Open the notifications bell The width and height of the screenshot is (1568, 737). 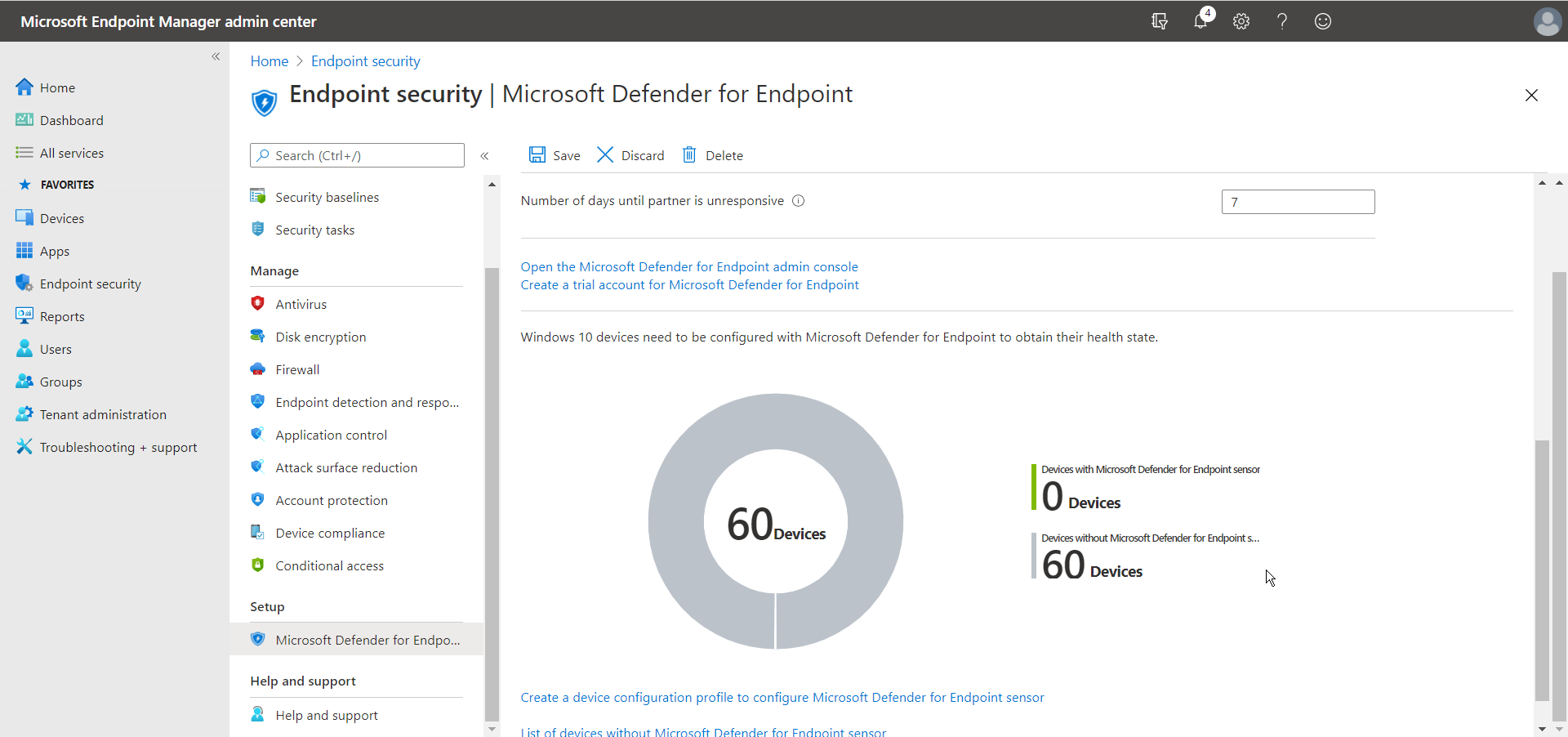[x=1200, y=21]
